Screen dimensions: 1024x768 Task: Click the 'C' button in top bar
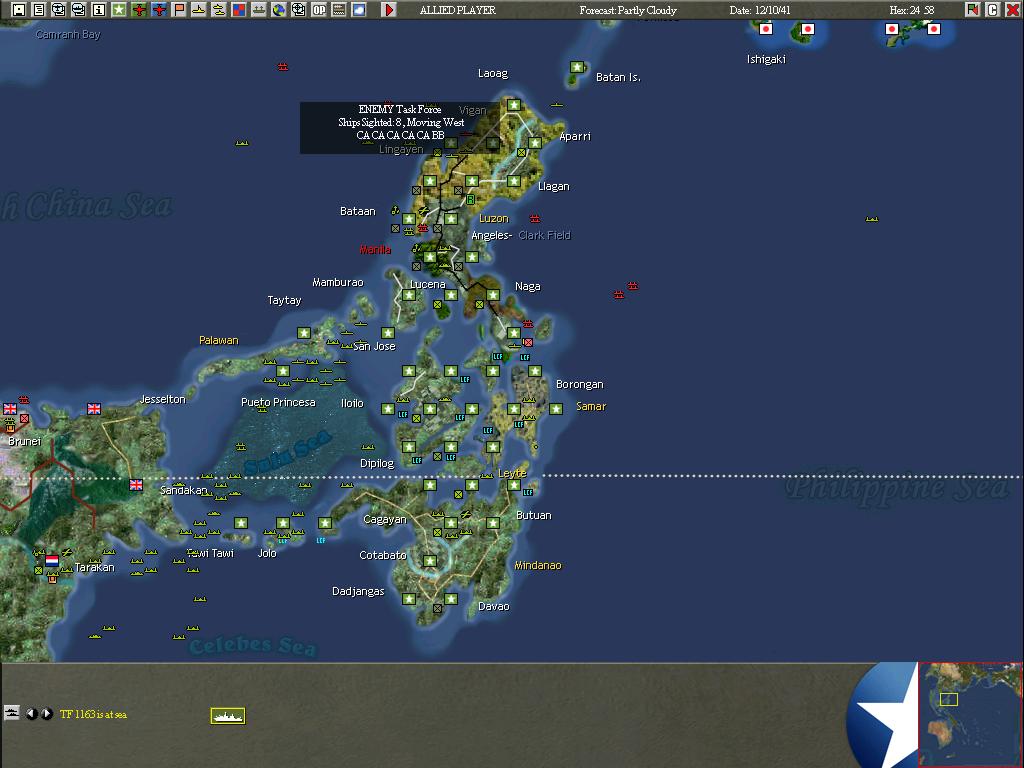(992, 10)
